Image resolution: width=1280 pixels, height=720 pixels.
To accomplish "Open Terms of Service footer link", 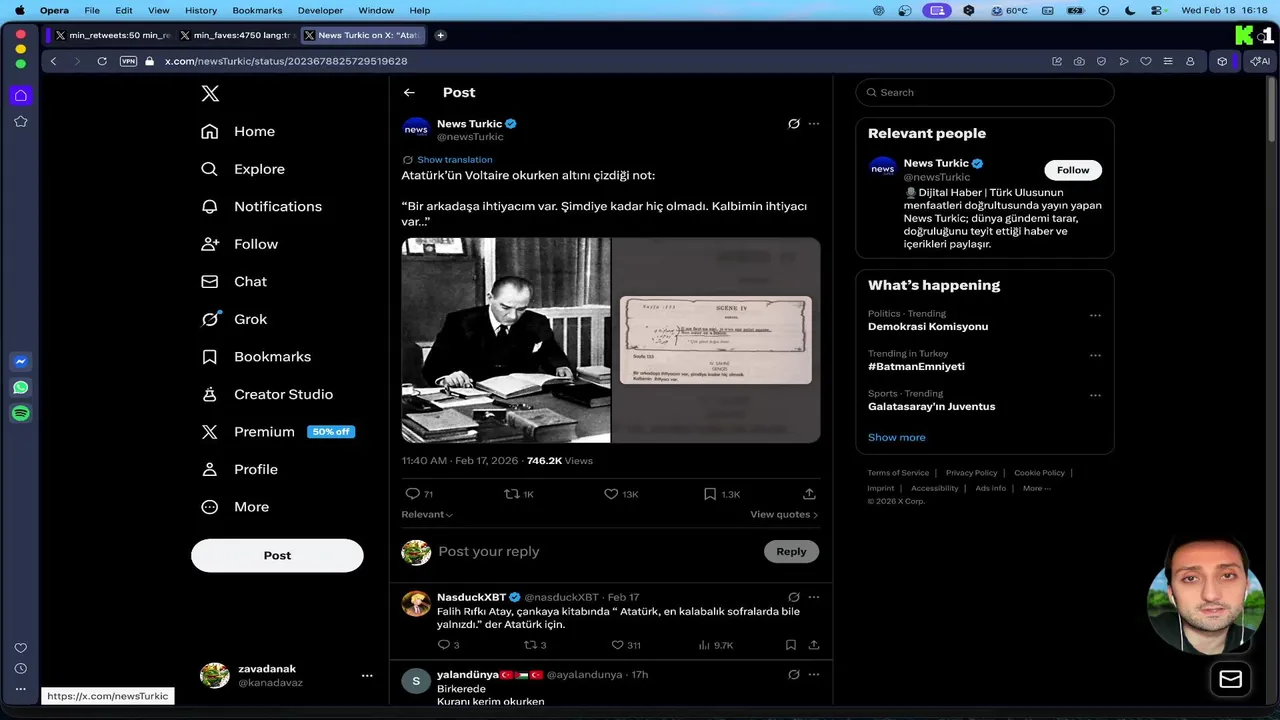I will click(898, 473).
